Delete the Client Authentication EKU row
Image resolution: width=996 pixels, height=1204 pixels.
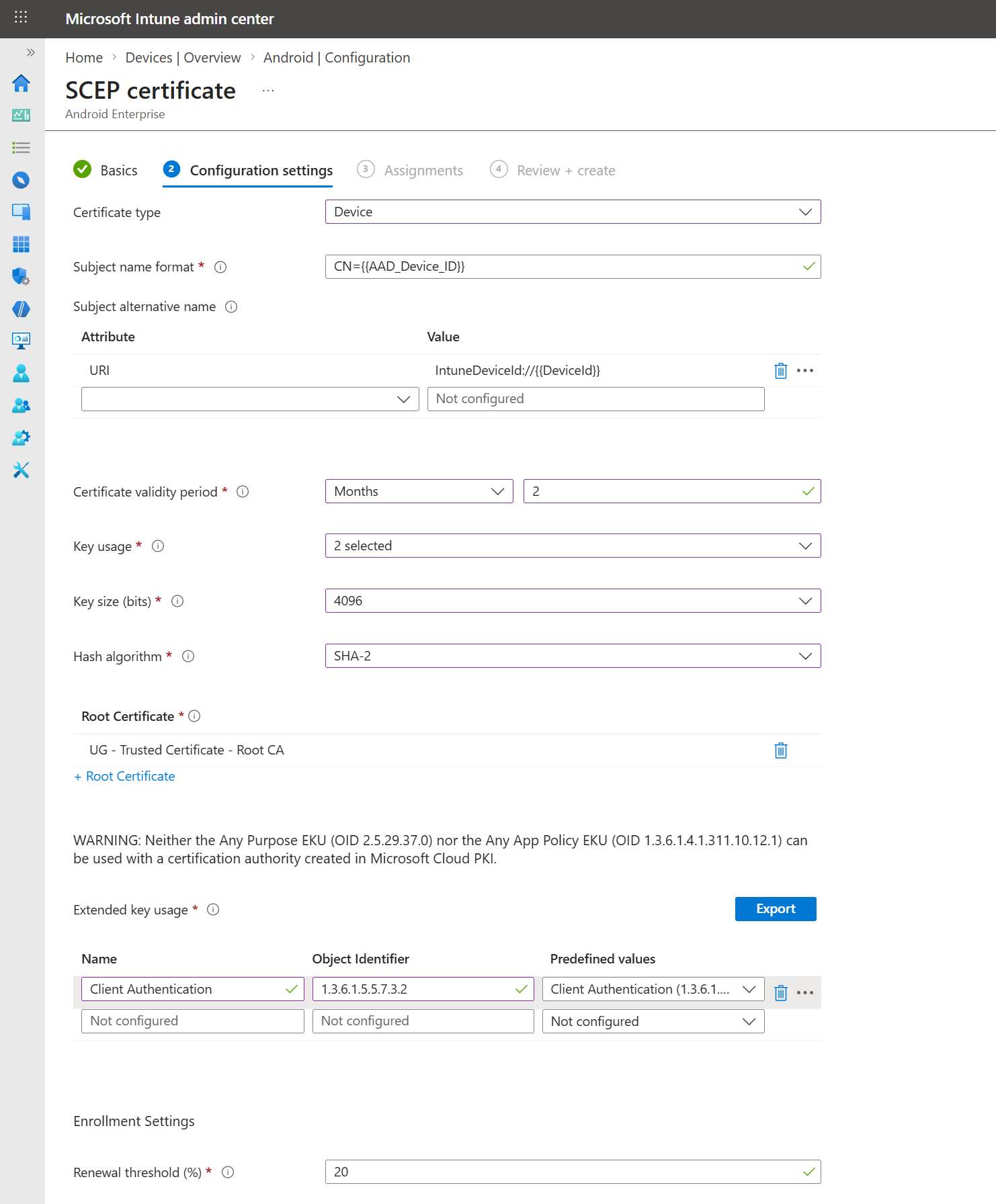click(780, 992)
